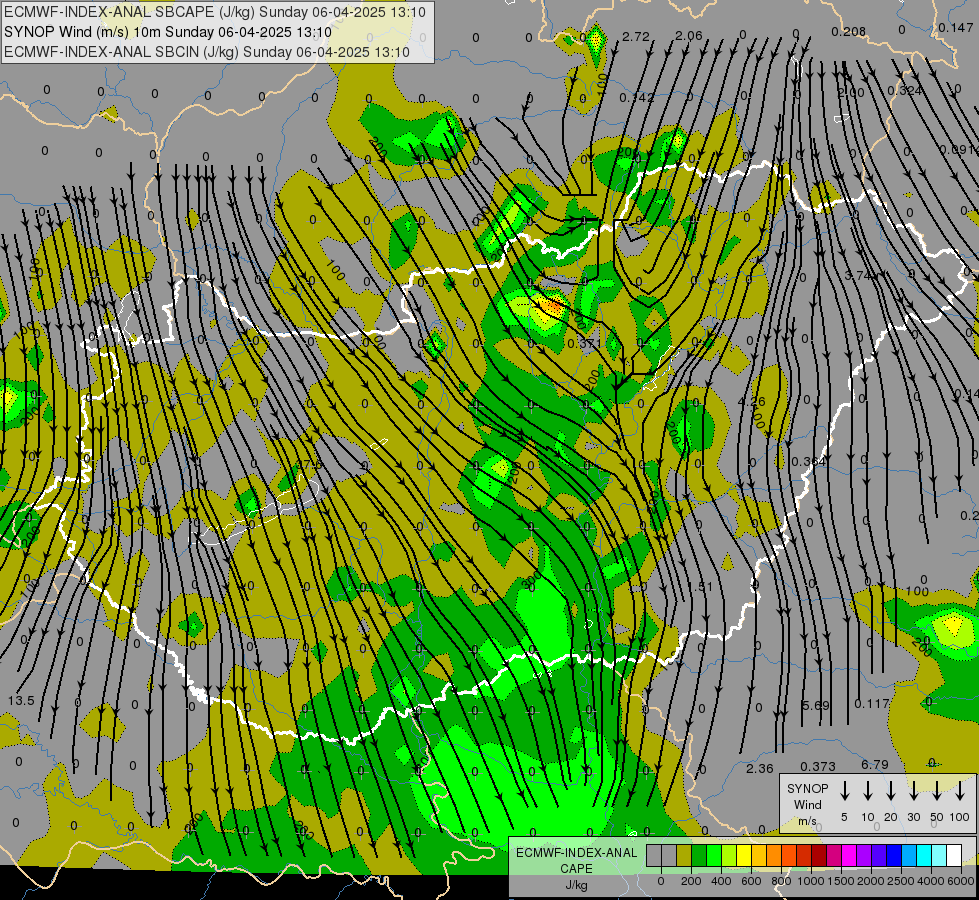Click the 1500 tick label on CAPE legend
Viewport: 979px width, 900px height.
point(841,881)
